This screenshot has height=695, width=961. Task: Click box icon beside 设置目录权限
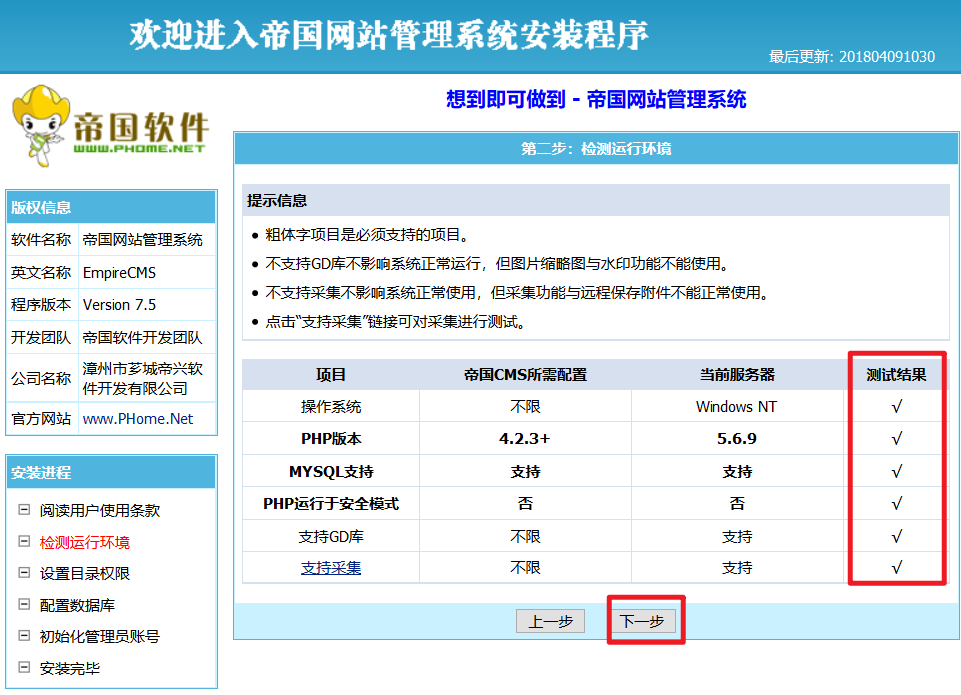tap(24, 573)
